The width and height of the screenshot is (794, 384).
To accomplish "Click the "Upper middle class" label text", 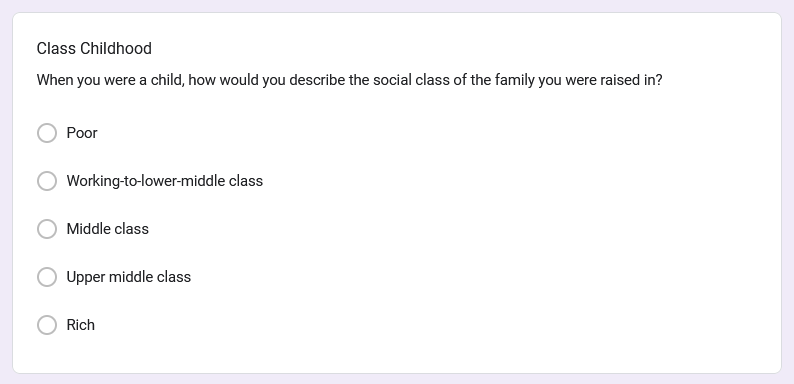I will click(x=129, y=277).
